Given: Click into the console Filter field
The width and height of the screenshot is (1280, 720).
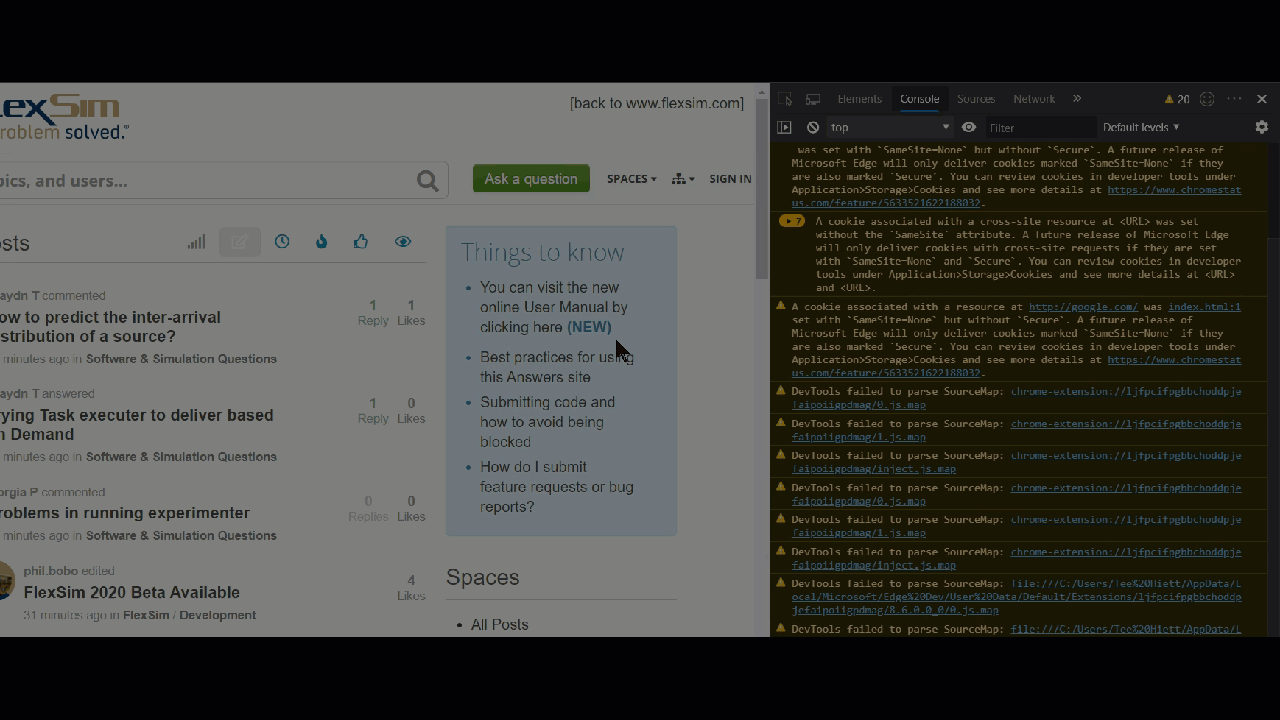Looking at the screenshot, I should point(1040,127).
